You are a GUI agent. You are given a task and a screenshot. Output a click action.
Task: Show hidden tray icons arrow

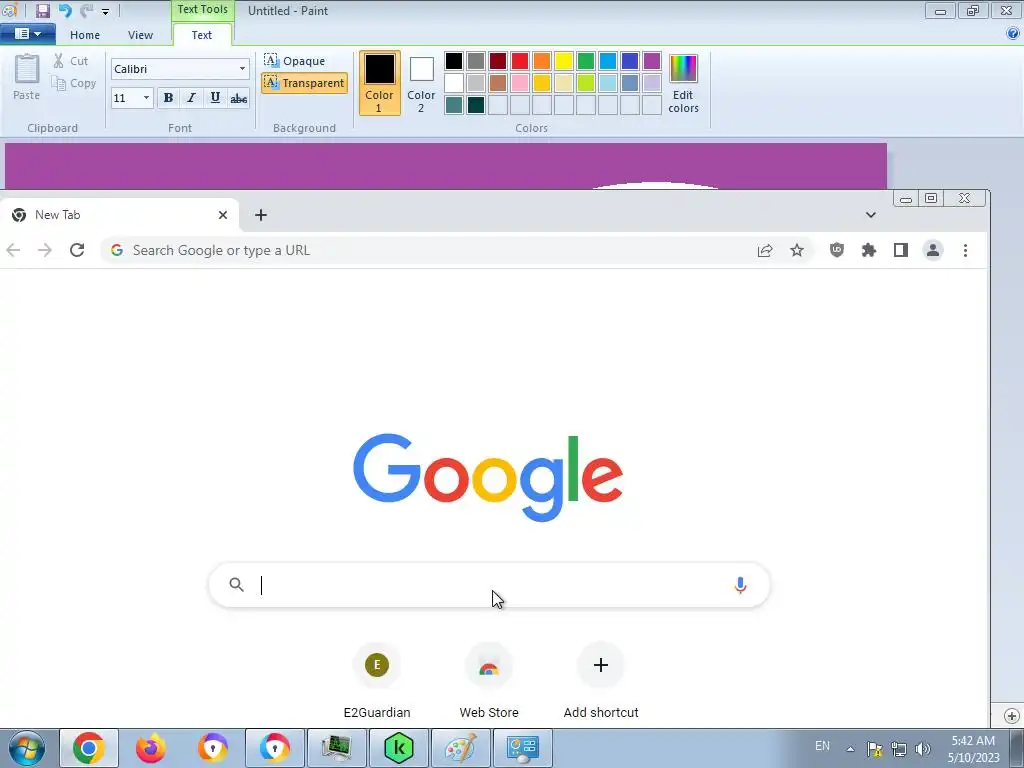tap(850, 749)
